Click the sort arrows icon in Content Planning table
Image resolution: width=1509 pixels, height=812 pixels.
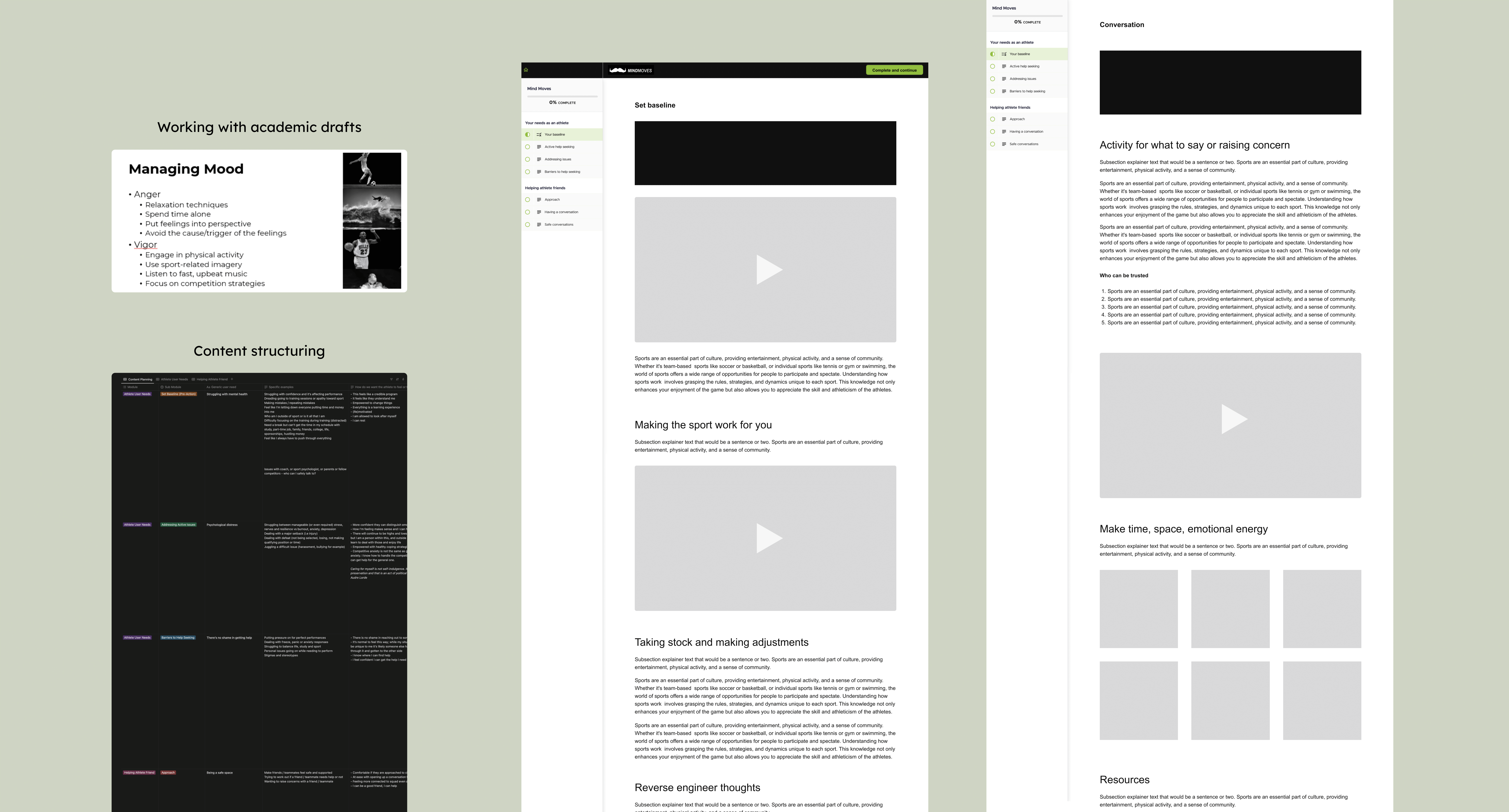coord(397,379)
